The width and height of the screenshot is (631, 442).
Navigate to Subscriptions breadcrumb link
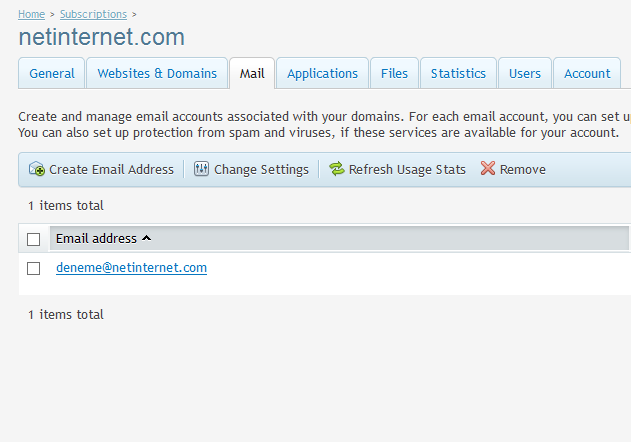click(93, 14)
